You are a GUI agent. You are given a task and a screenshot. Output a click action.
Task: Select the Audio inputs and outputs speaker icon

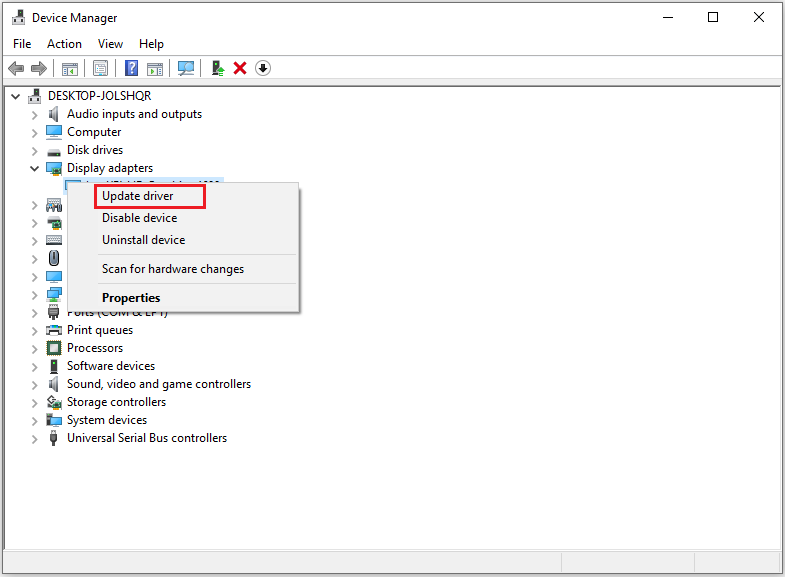tap(53, 114)
